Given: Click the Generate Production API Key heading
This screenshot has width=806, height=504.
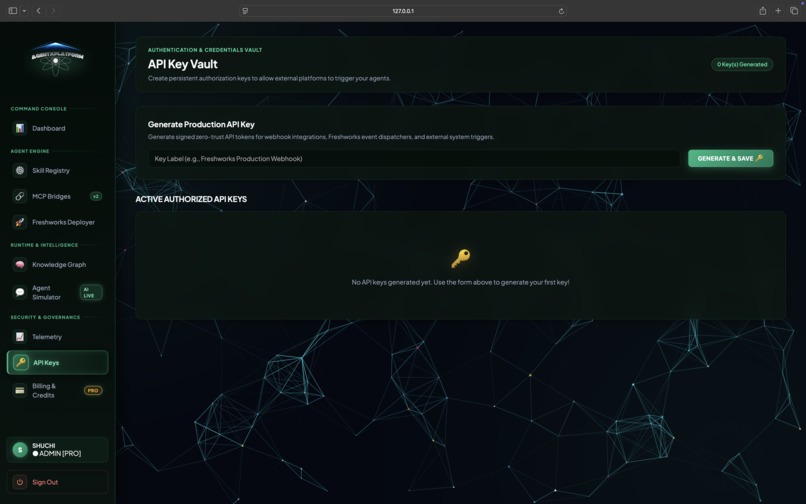Looking at the screenshot, I should [x=201, y=124].
